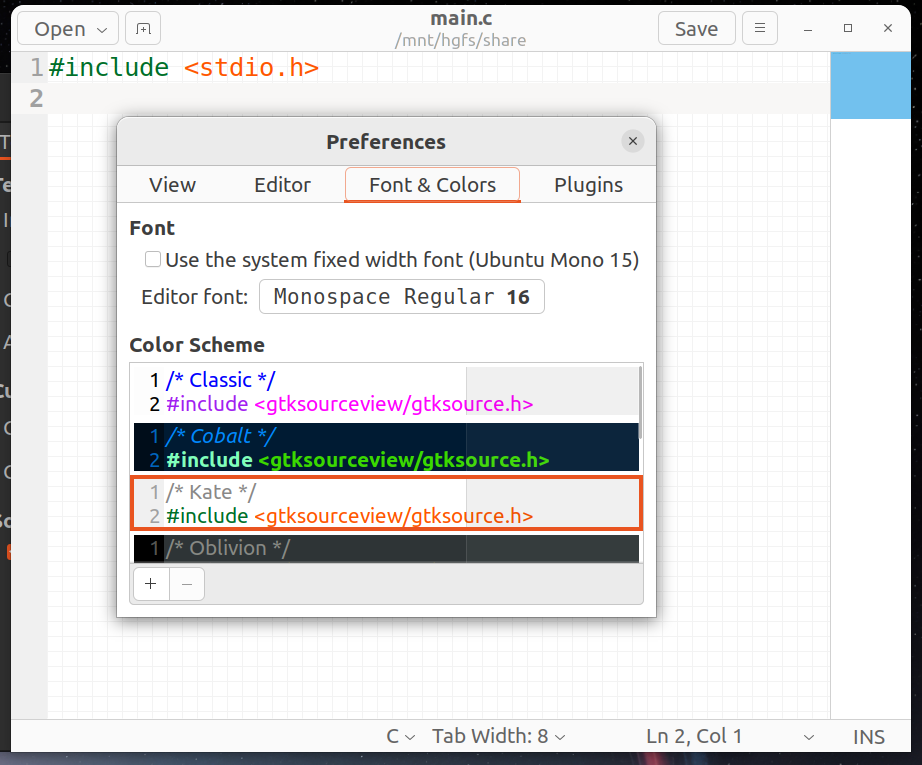Add a color scheme with plus button
This screenshot has width=922, height=765.
(151, 583)
